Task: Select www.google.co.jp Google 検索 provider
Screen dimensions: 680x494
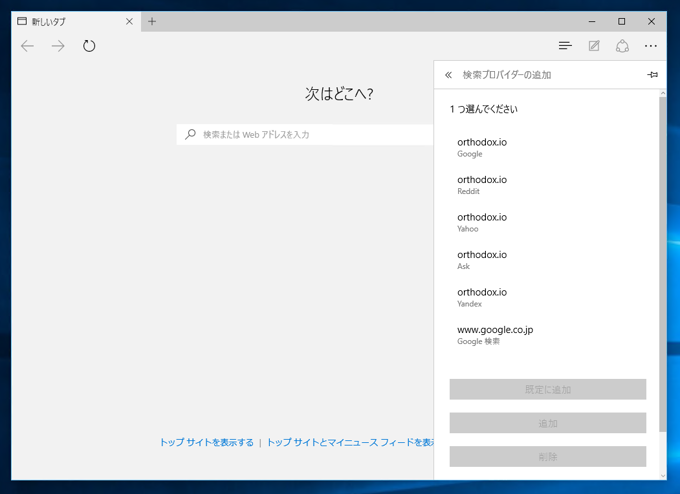Action: (547, 335)
